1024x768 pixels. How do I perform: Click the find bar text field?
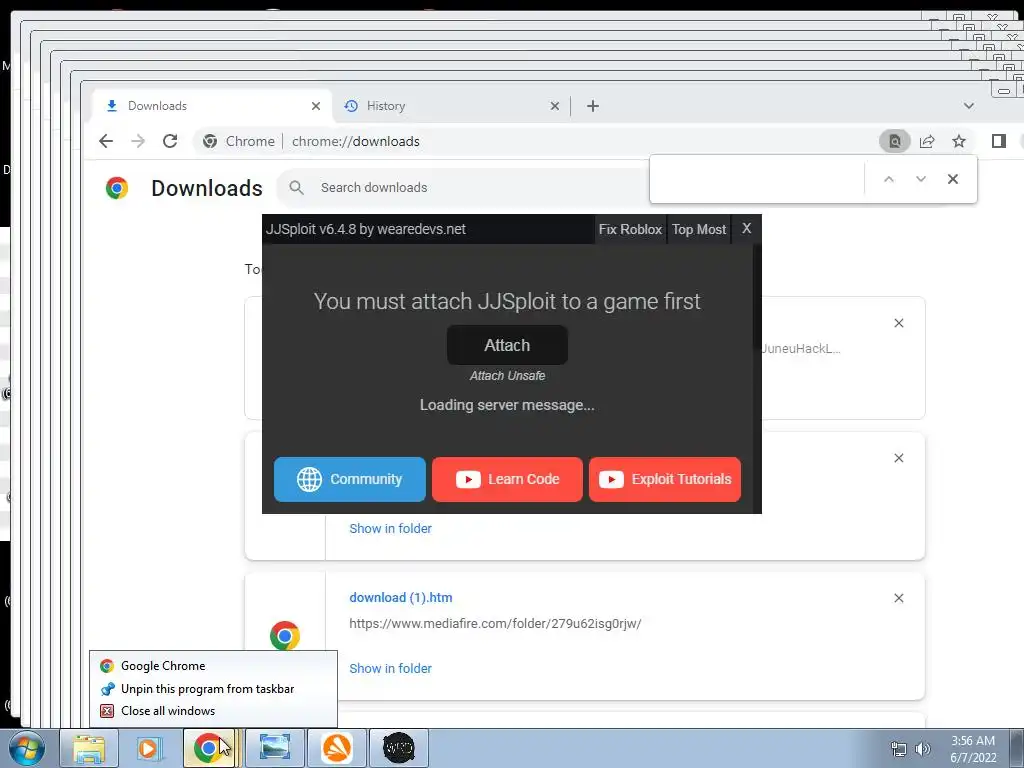click(758, 179)
